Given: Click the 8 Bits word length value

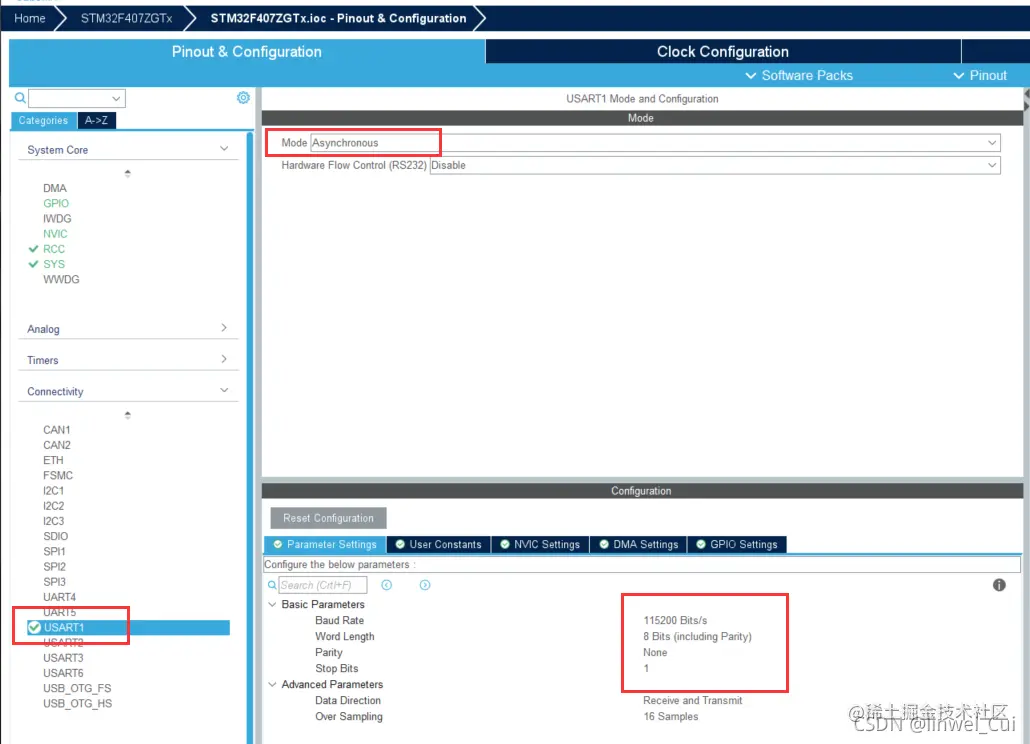Looking at the screenshot, I should (698, 636).
